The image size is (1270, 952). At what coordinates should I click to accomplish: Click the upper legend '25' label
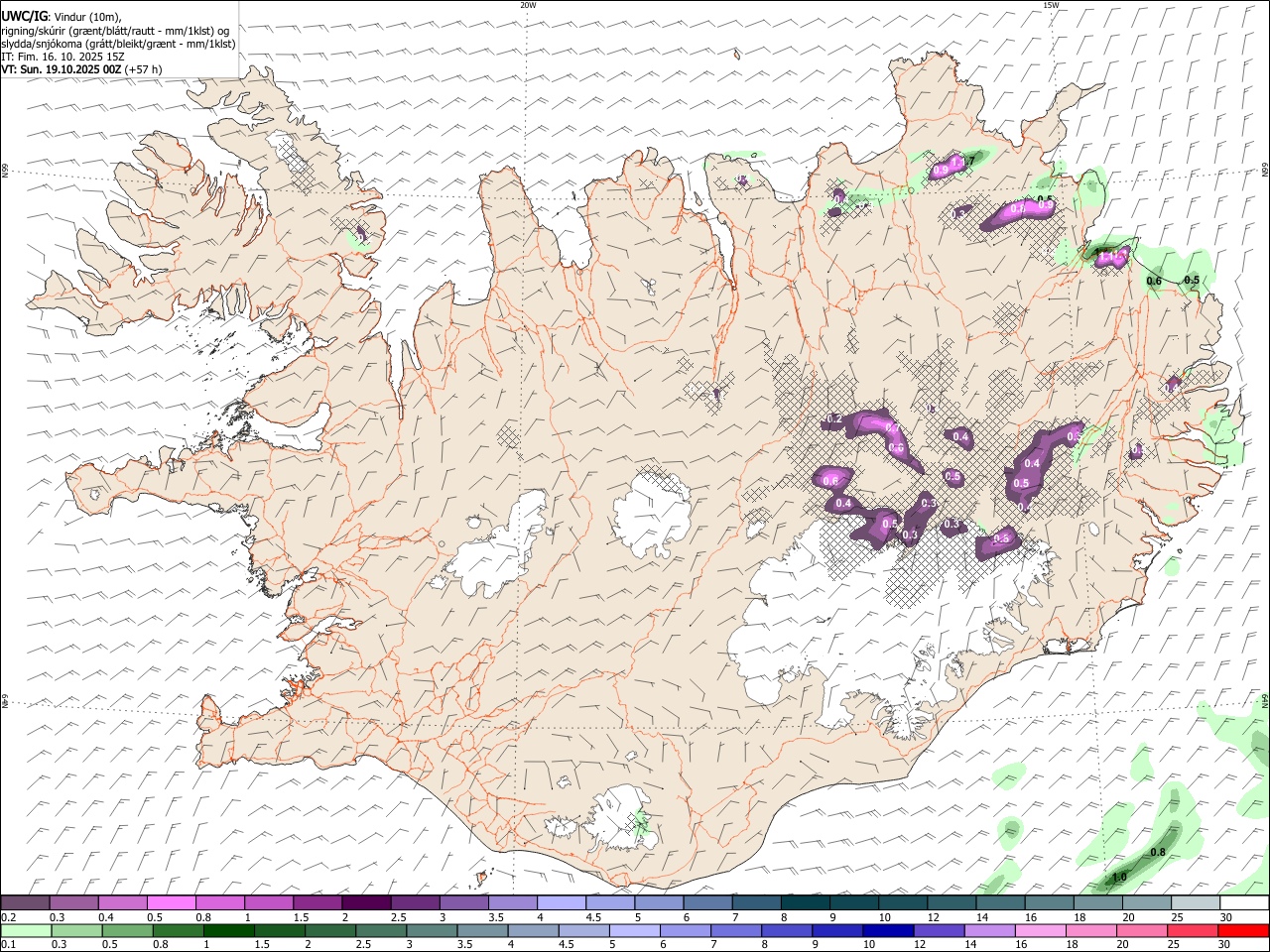[1176, 917]
